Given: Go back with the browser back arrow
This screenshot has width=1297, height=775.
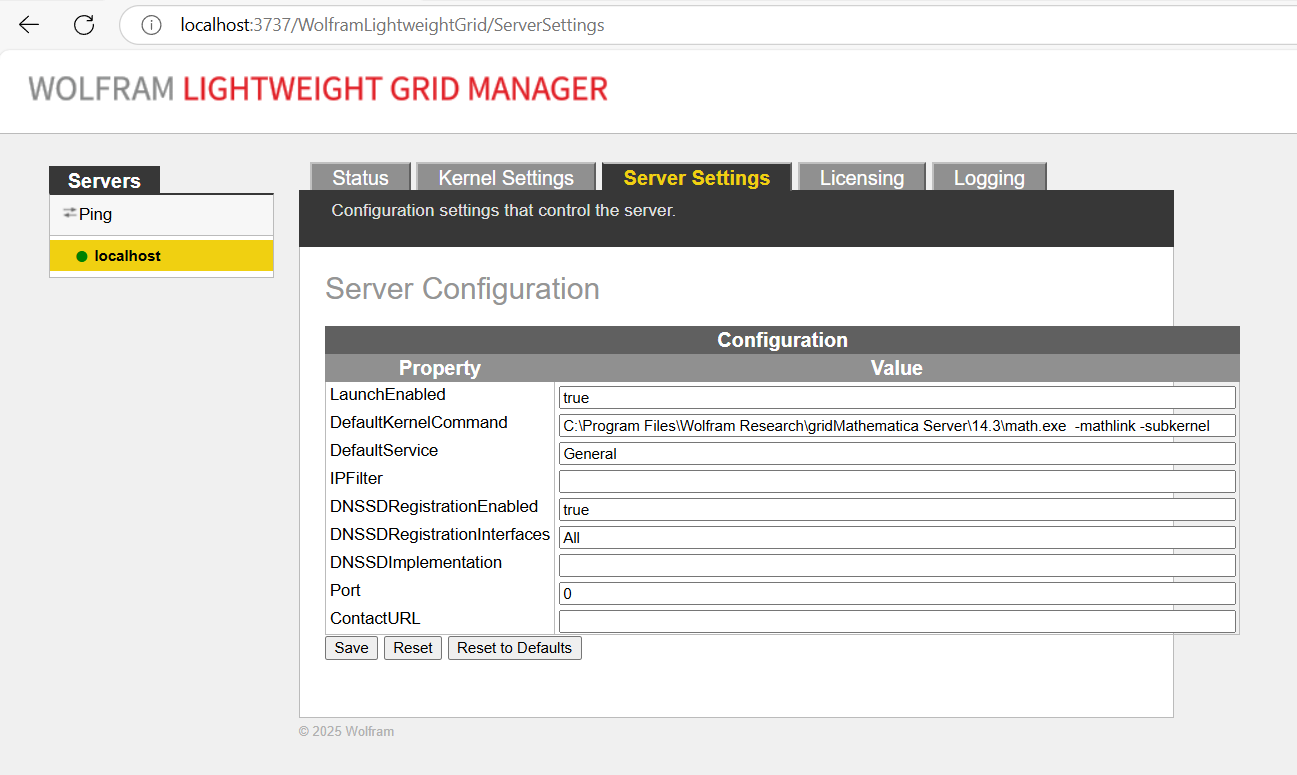Looking at the screenshot, I should (x=29, y=25).
